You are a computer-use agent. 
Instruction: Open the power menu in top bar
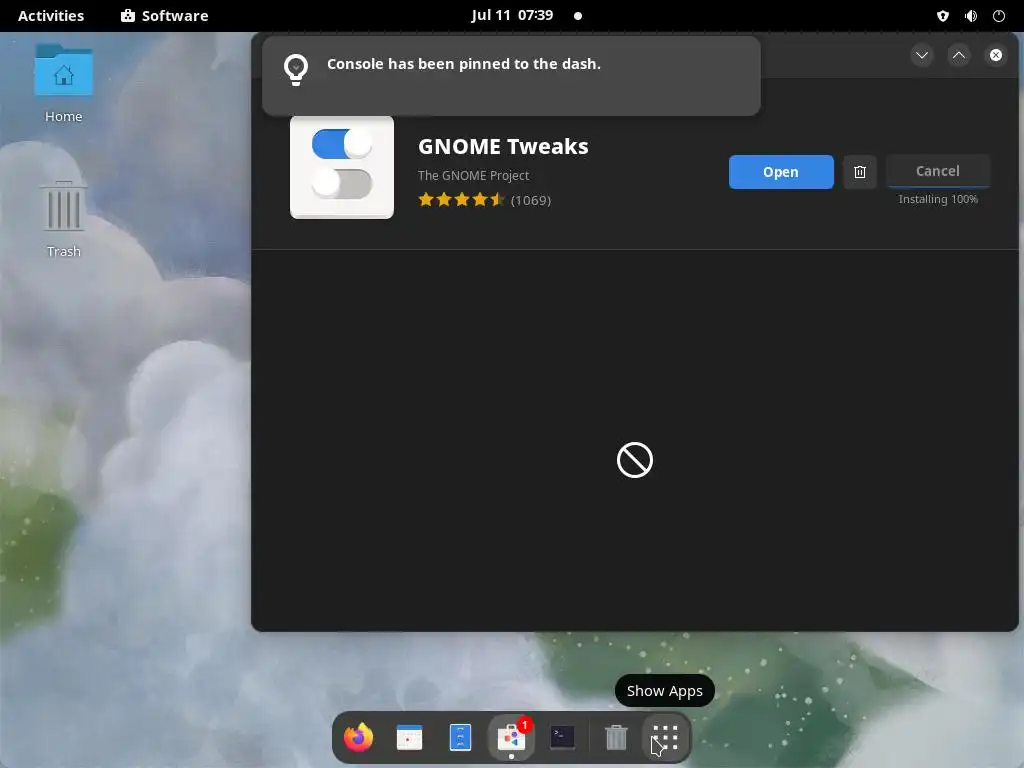[x=999, y=16]
